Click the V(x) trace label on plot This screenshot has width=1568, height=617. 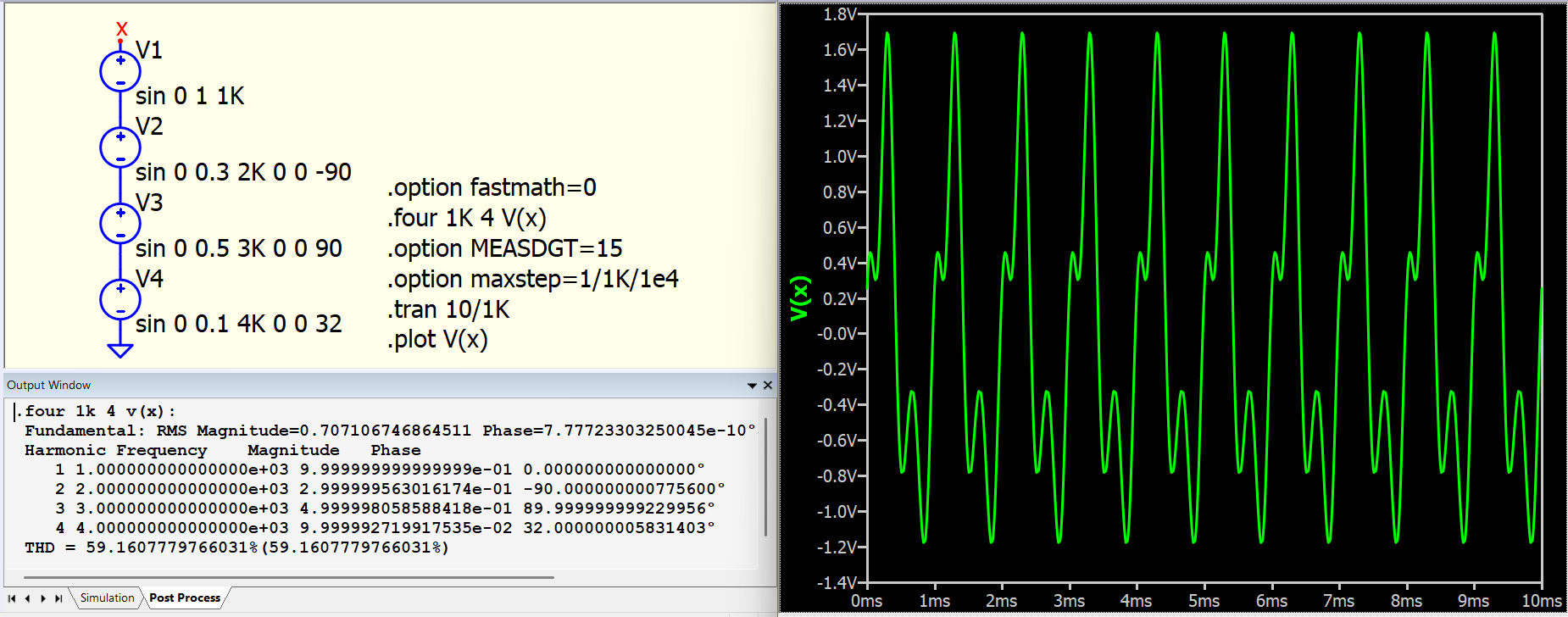(799, 298)
